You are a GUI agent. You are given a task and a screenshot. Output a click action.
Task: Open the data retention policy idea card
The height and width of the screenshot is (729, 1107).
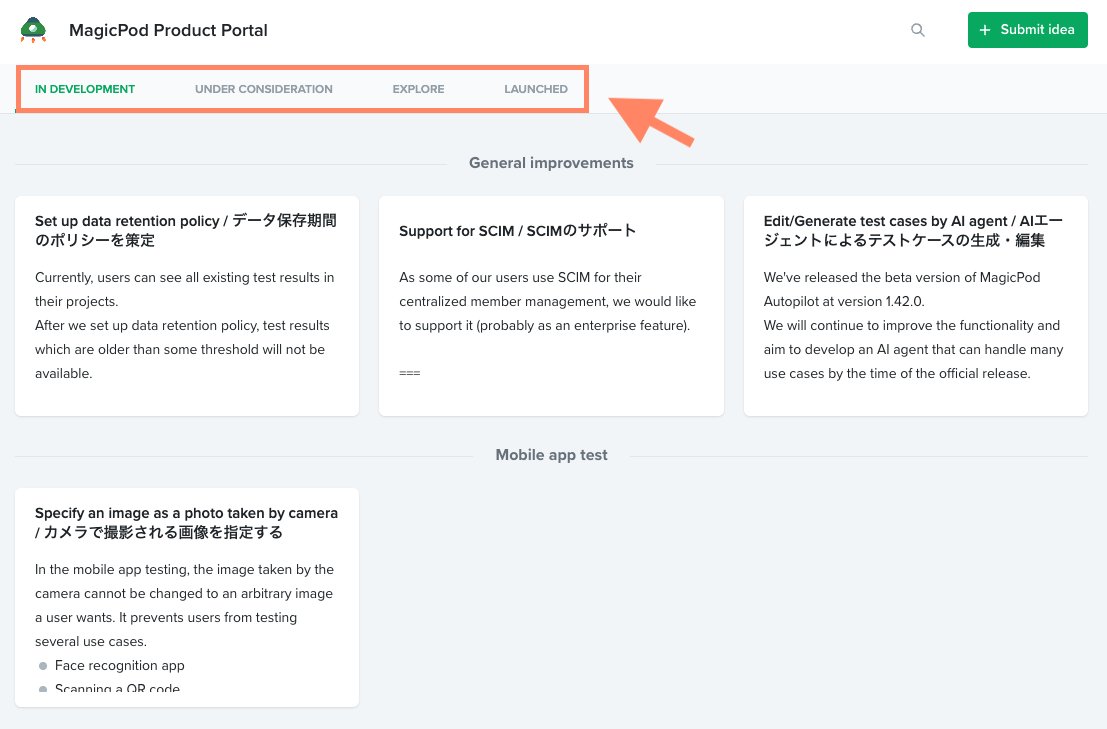(186, 305)
